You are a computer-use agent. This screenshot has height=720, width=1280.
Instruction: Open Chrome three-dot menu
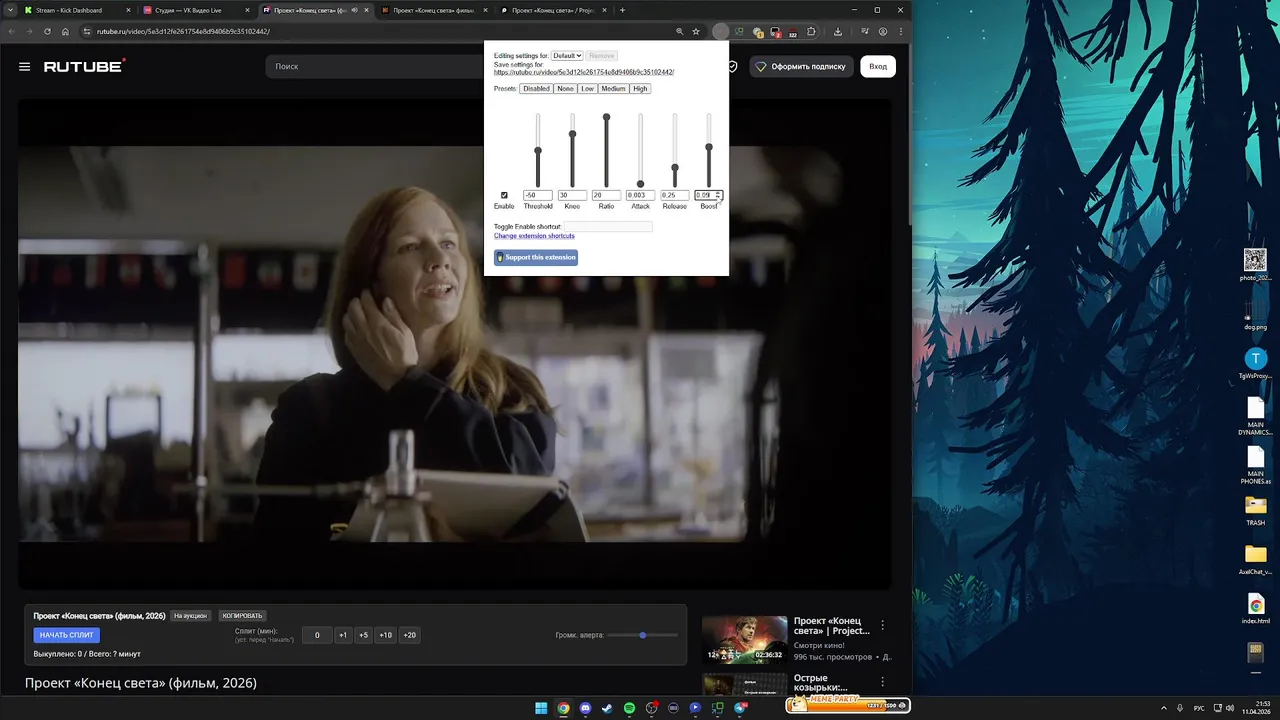899,31
